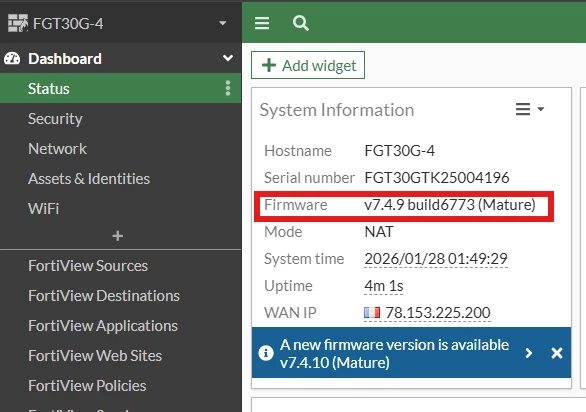Image resolution: width=586 pixels, height=412 pixels.
Task: Click firmware value v7.4.9 build6773 (Mature)
Action: (x=450, y=205)
